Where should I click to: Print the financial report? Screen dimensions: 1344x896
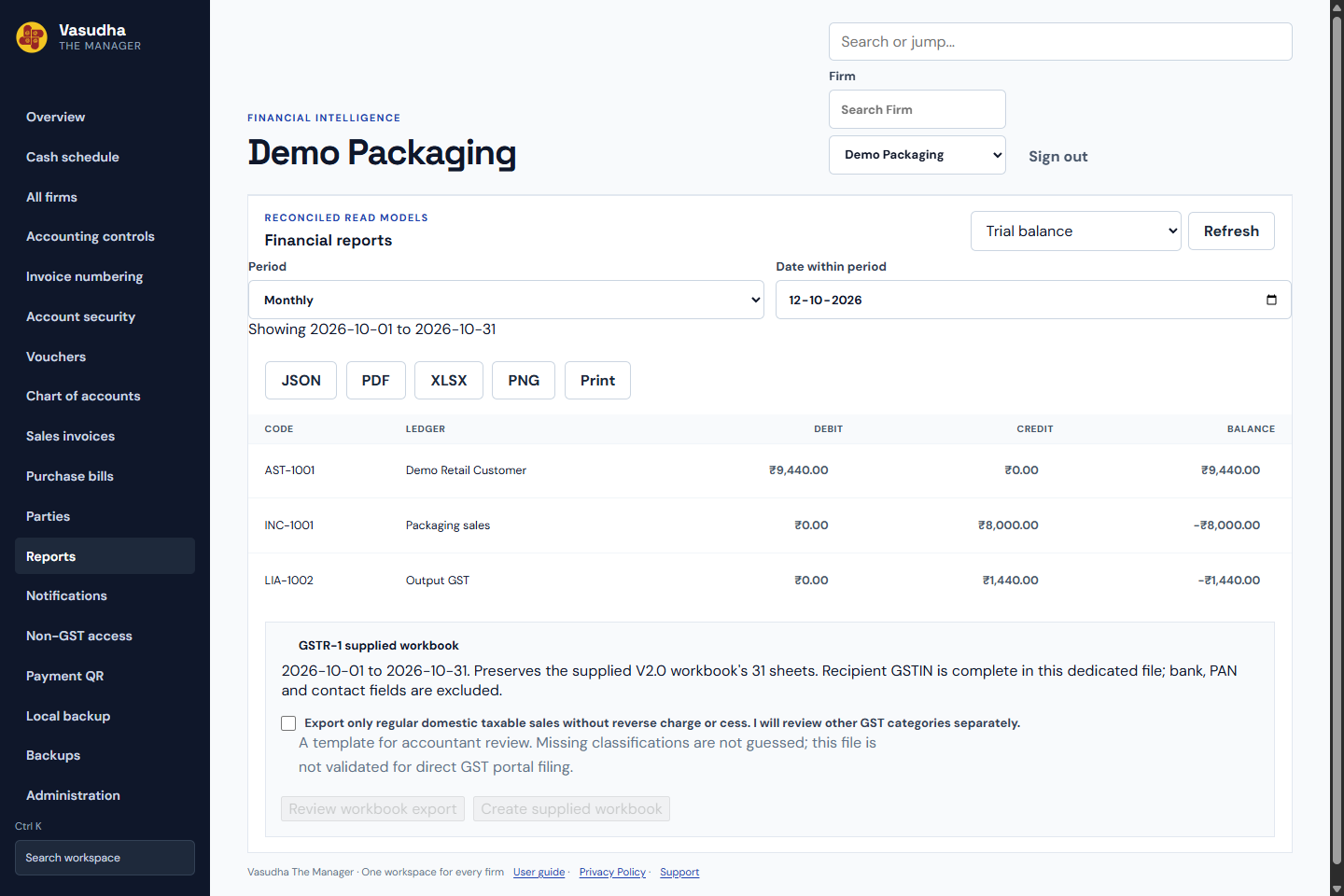click(597, 381)
